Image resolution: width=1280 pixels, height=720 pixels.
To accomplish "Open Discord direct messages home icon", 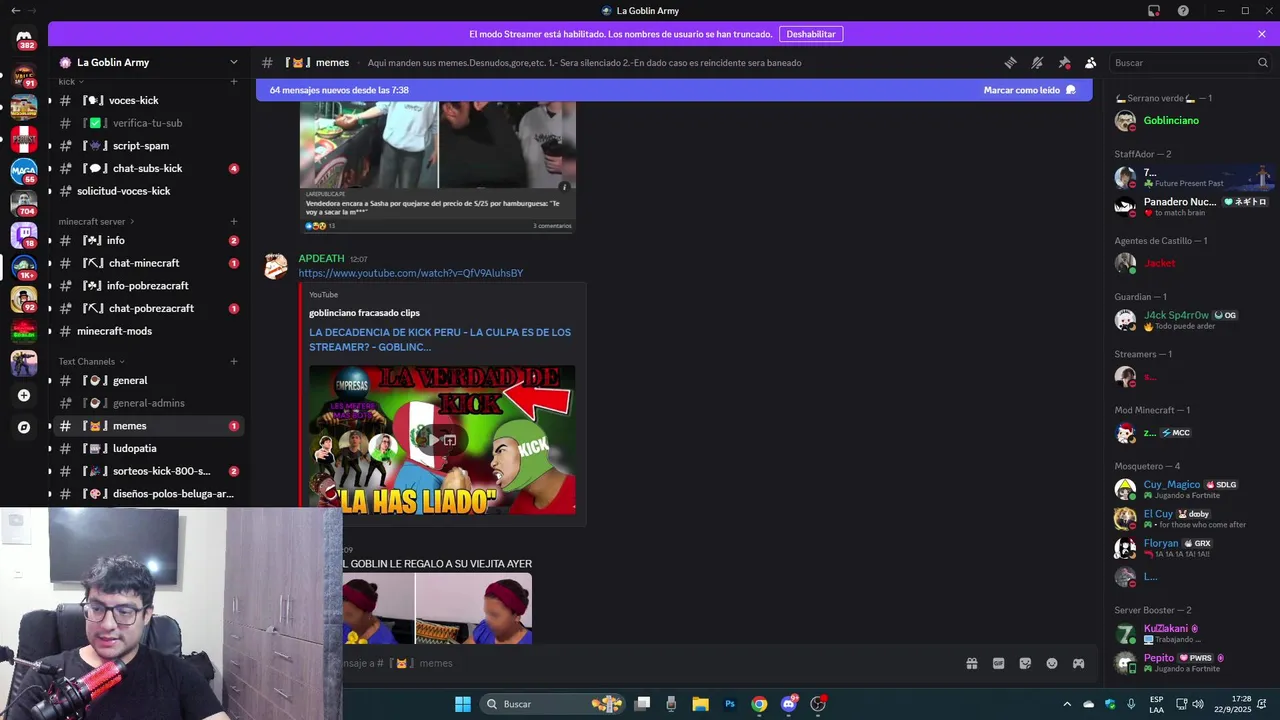I will [24, 37].
